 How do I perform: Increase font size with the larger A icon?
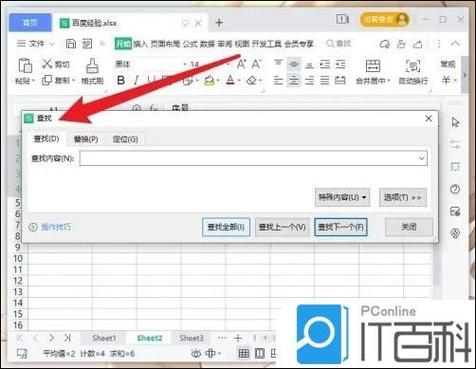point(241,64)
